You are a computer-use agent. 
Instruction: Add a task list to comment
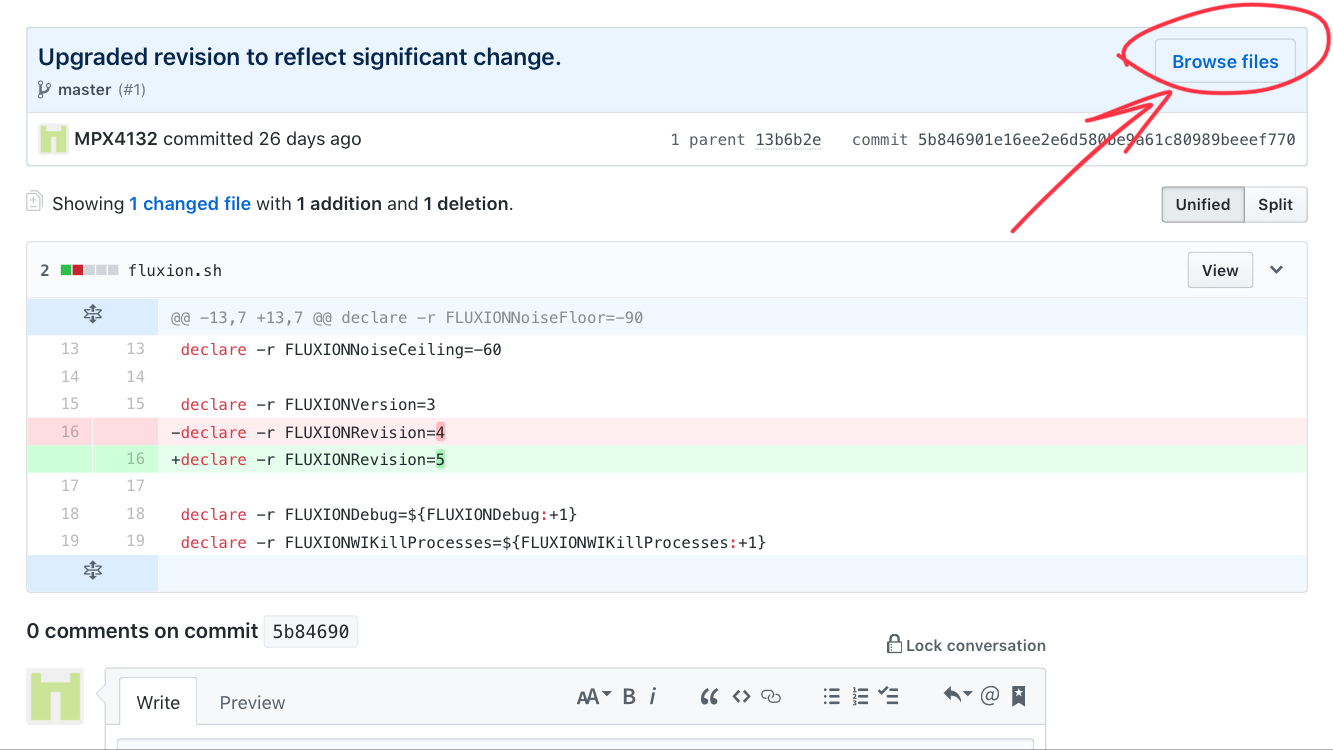tap(889, 697)
